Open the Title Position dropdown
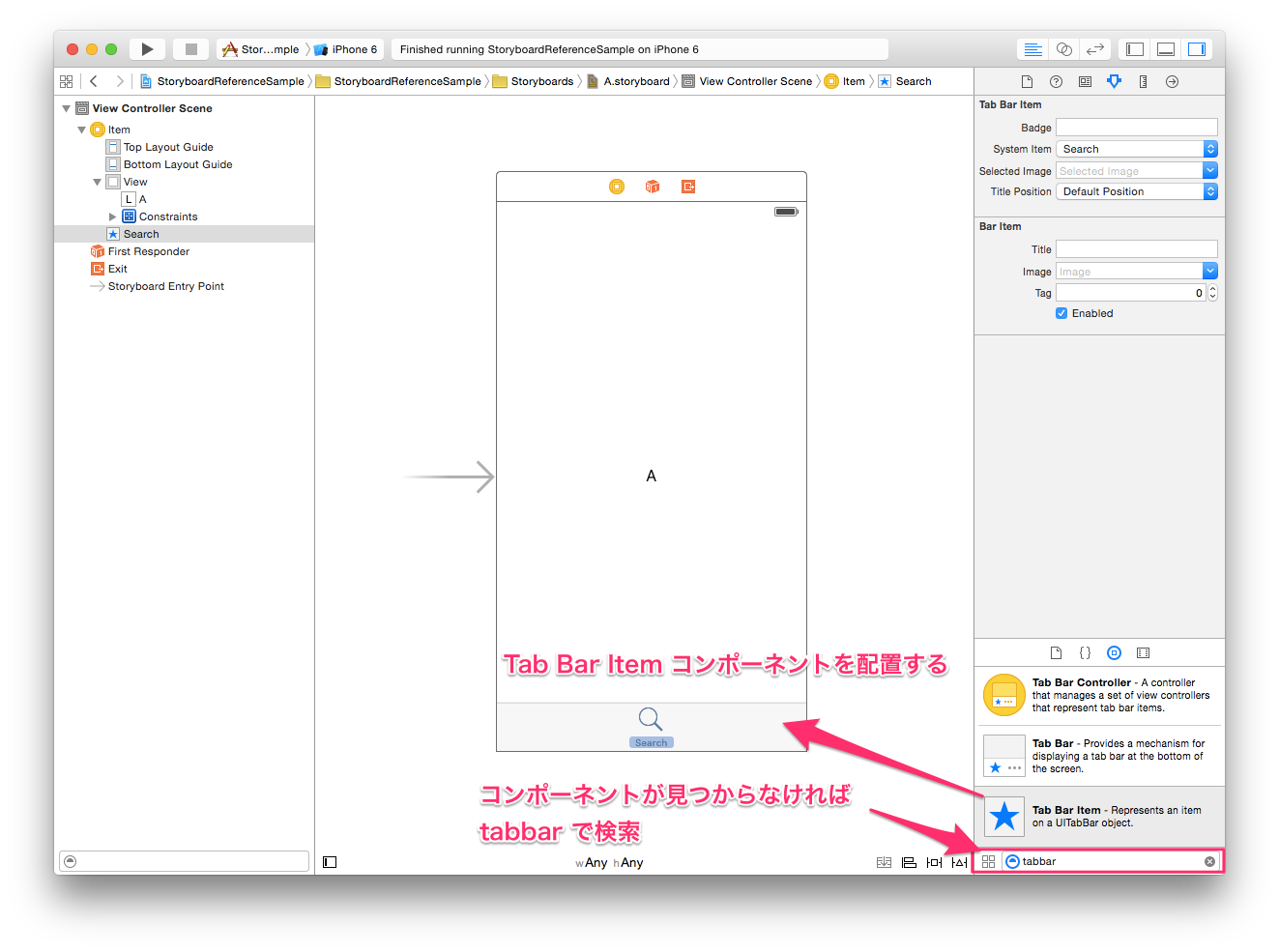This screenshot has height=952, width=1279. 1136,191
